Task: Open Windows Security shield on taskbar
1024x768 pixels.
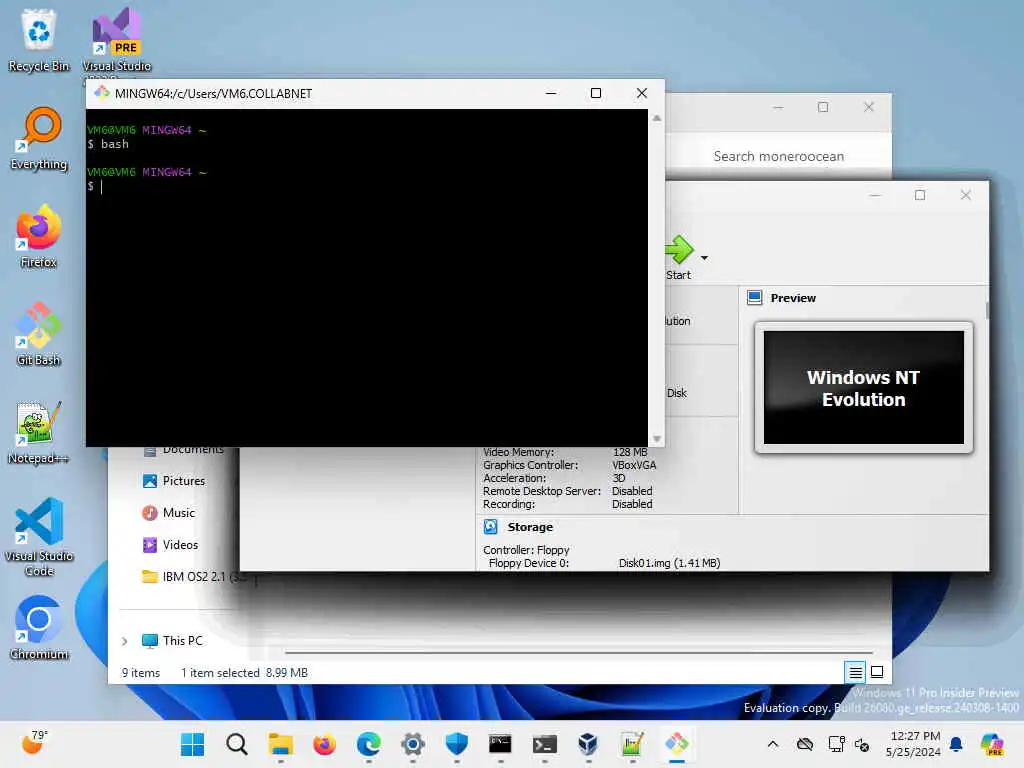Action: (456, 744)
